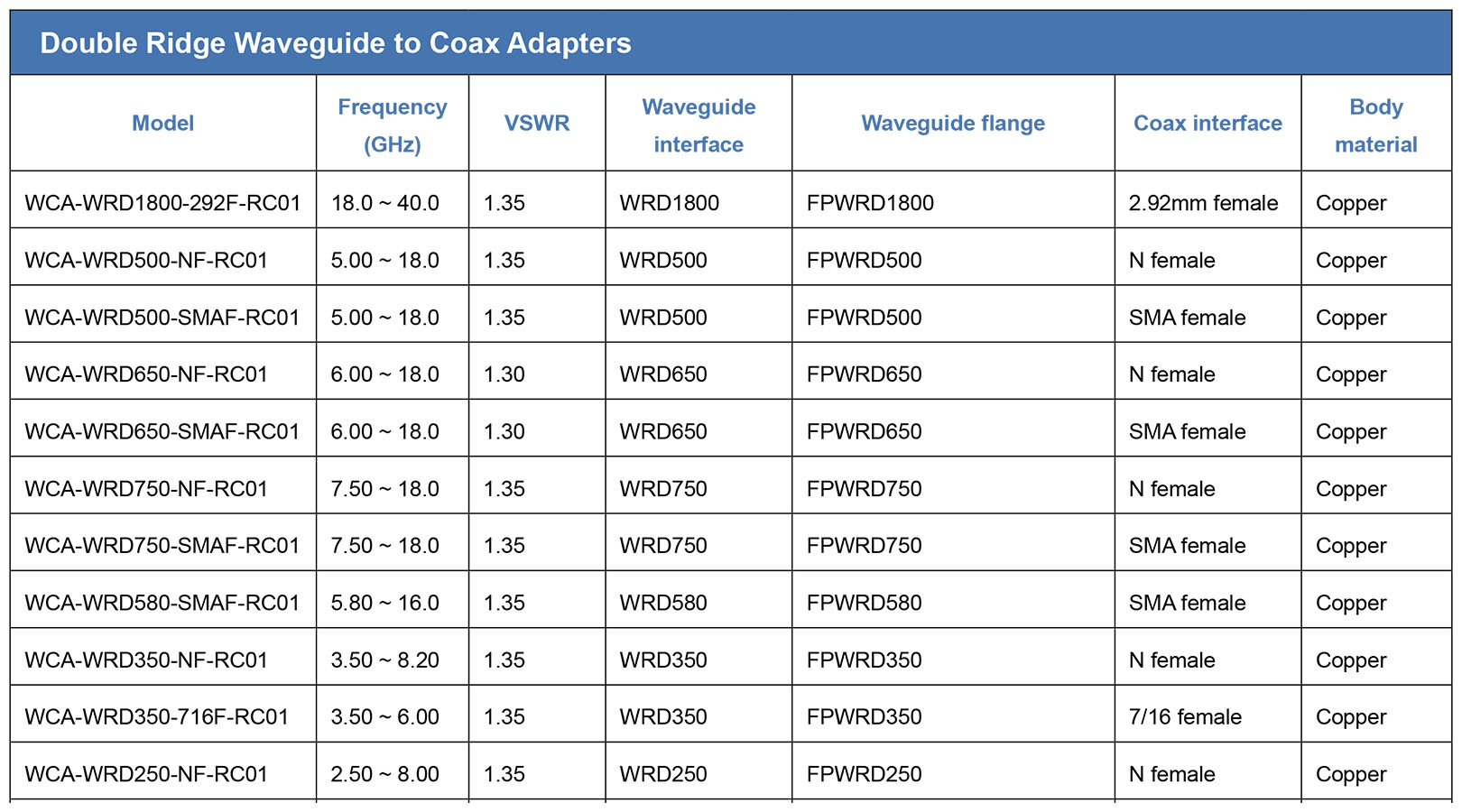This screenshot has height=812, width=1462.
Task: Click the WRD580 waveguide interface cell
Action: pos(663,603)
